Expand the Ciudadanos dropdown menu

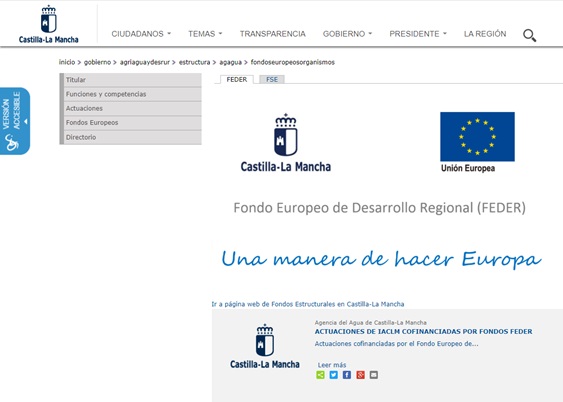pos(141,34)
